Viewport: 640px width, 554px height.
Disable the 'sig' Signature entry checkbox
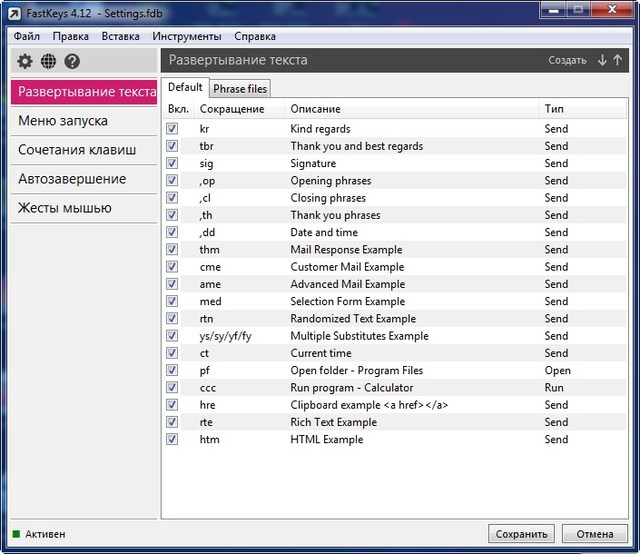172,163
